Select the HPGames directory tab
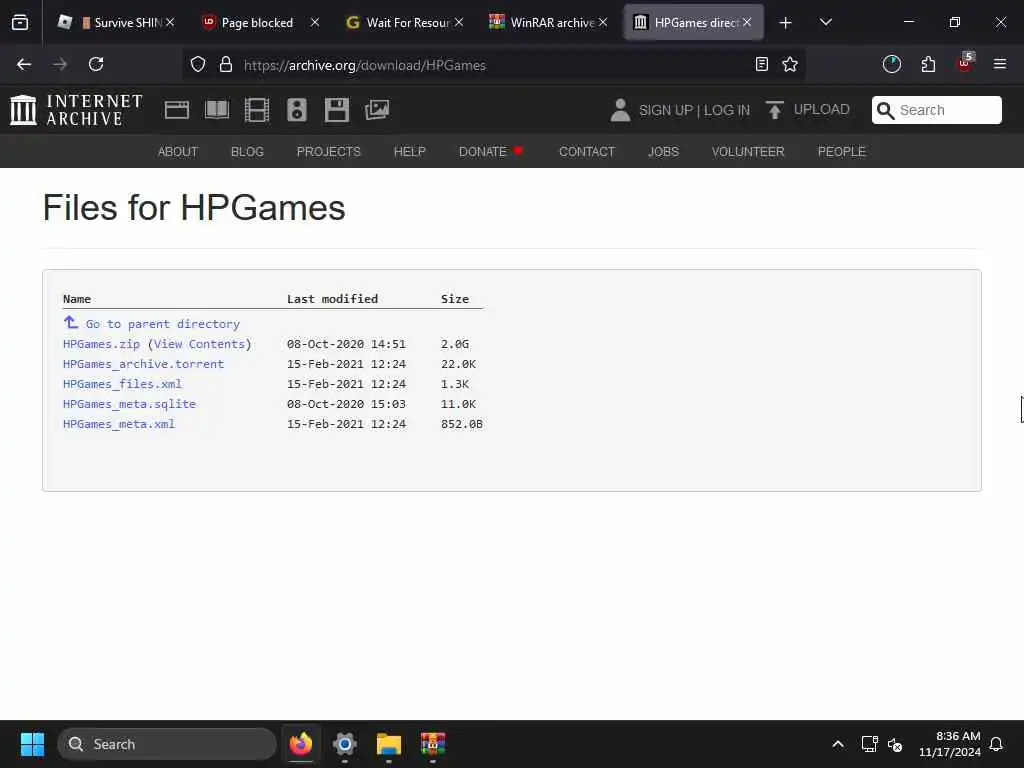Screen dimensions: 1024x768 [694, 23]
